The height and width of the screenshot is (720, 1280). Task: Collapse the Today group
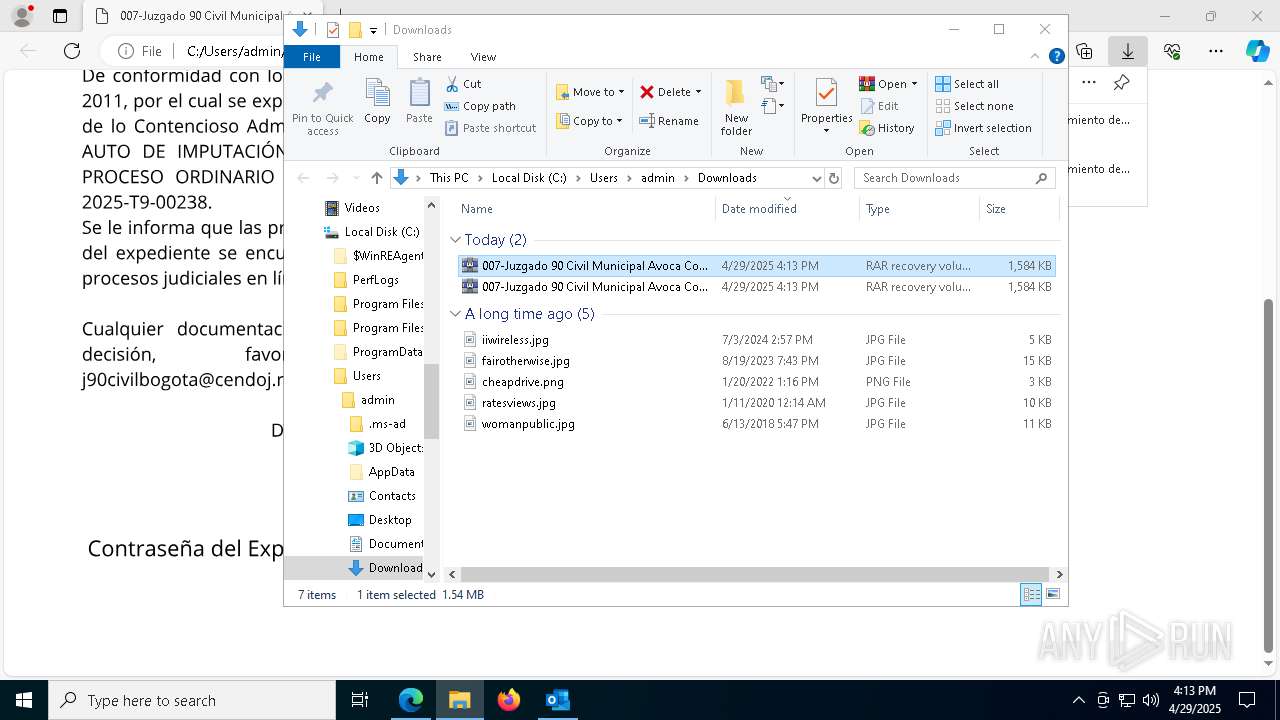[x=455, y=240]
